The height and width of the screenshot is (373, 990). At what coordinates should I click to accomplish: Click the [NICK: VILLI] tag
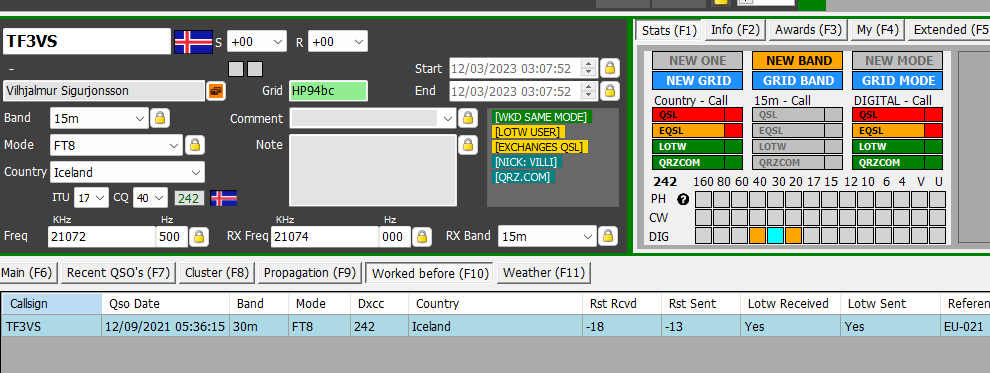pyautogui.click(x=527, y=162)
